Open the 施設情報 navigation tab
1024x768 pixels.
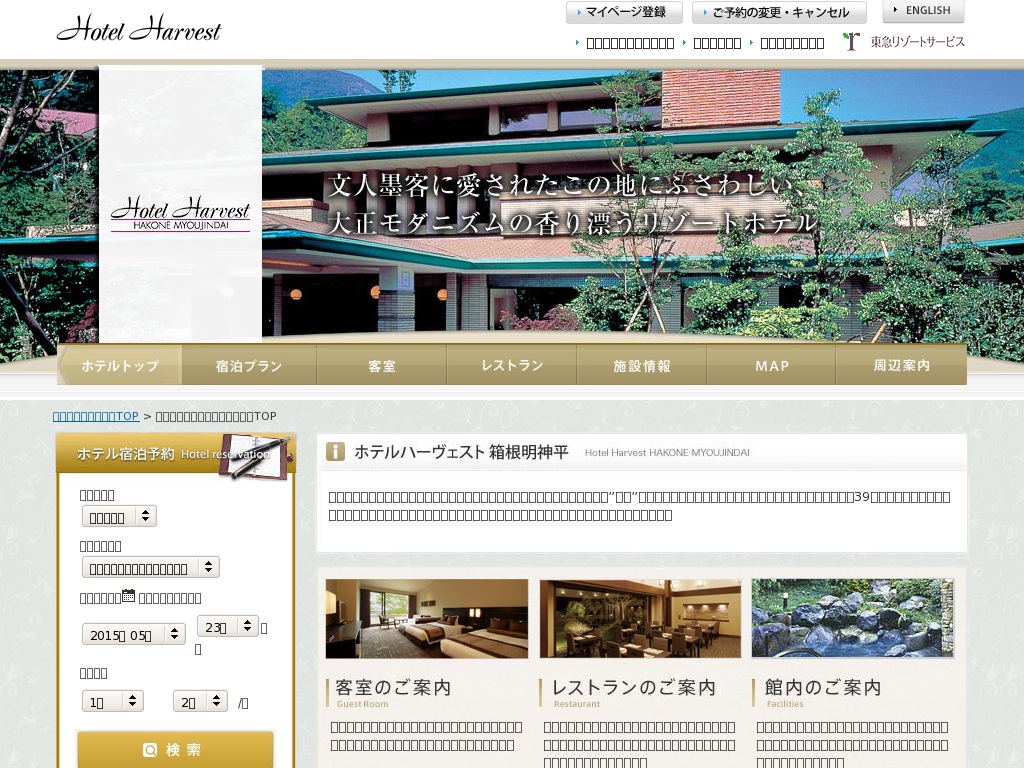coord(641,365)
